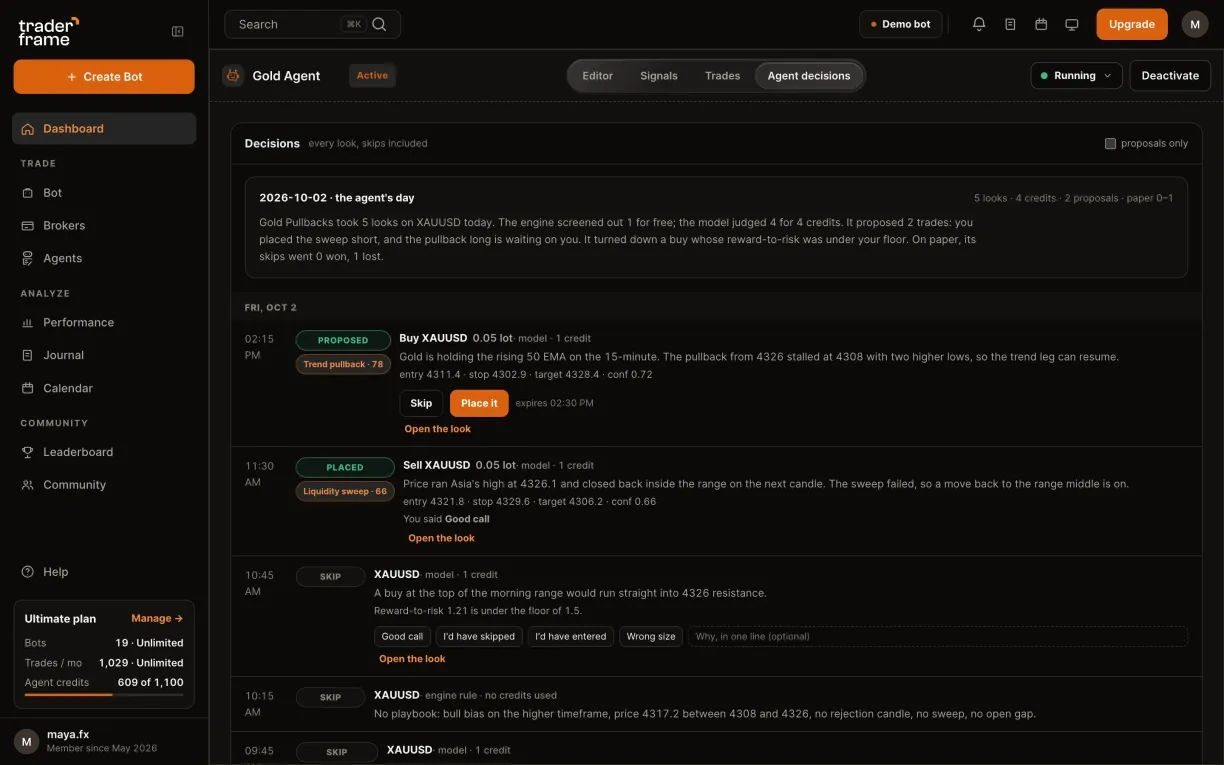Collapse the sidebar panel icon
Screen dimensions: 1224x765
coord(178,31)
